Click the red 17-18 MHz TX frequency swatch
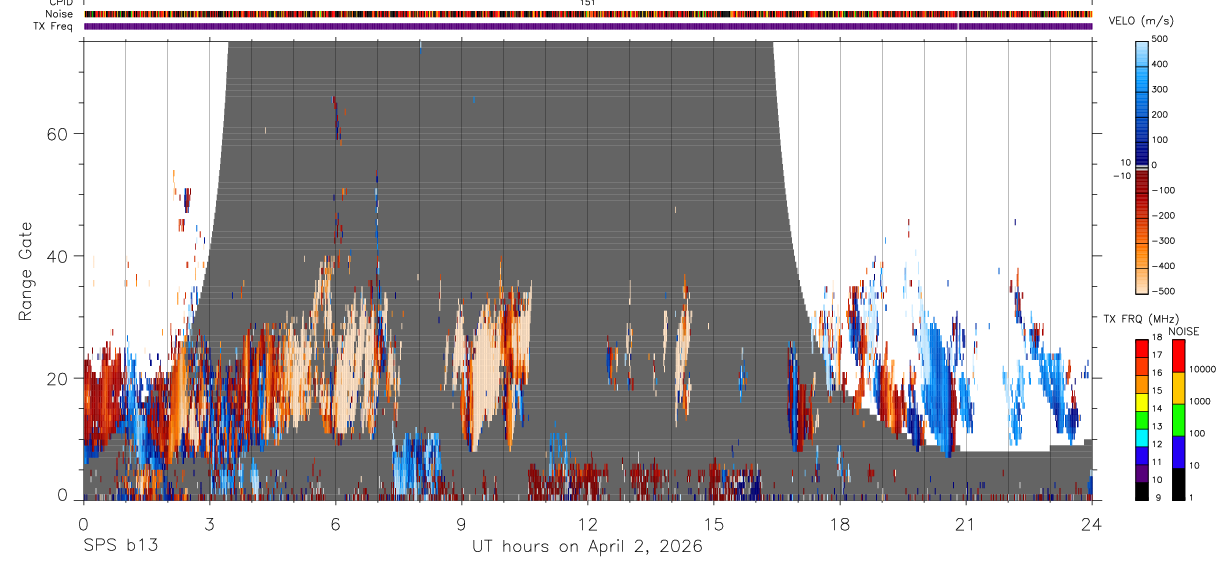The width and height of the screenshot is (1228, 567). (x=1141, y=346)
